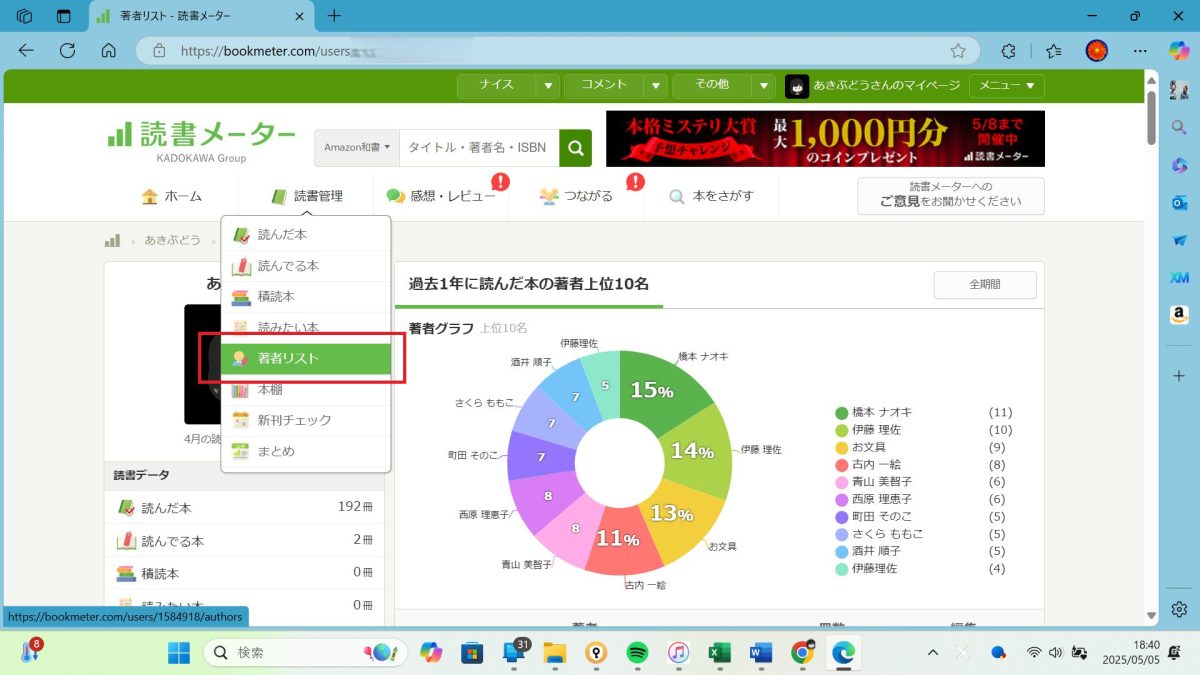Select 新刊チェック in the dropdown menu
The width and height of the screenshot is (1200, 675).
pos(294,420)
